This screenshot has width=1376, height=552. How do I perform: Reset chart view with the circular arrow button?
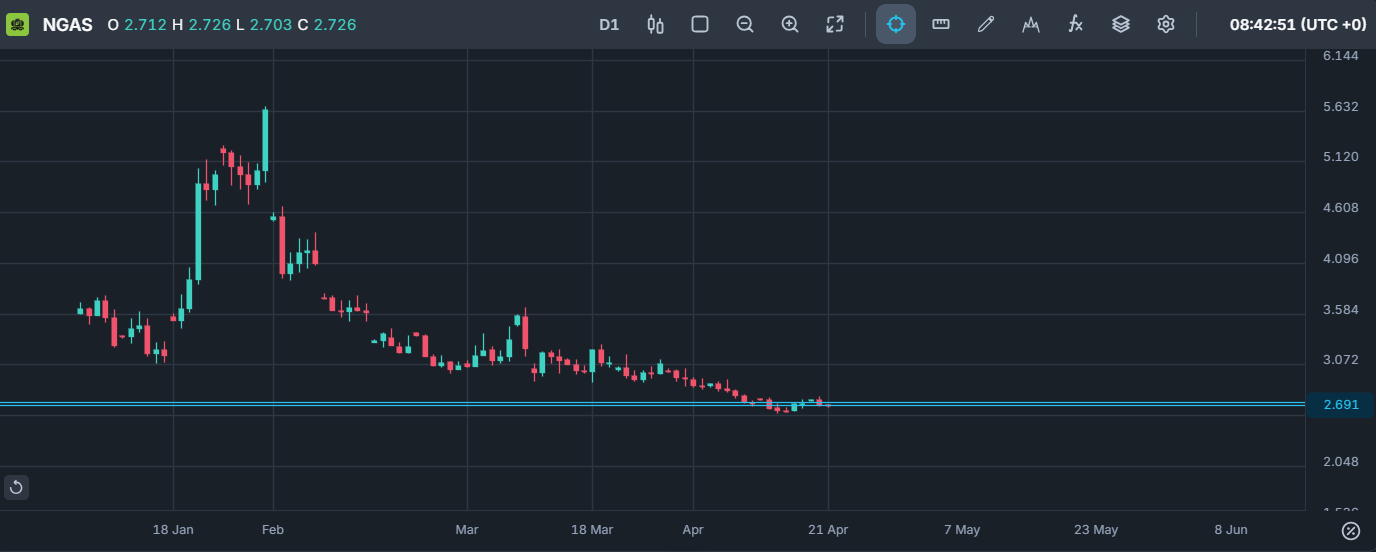click(x=16, y=487)
